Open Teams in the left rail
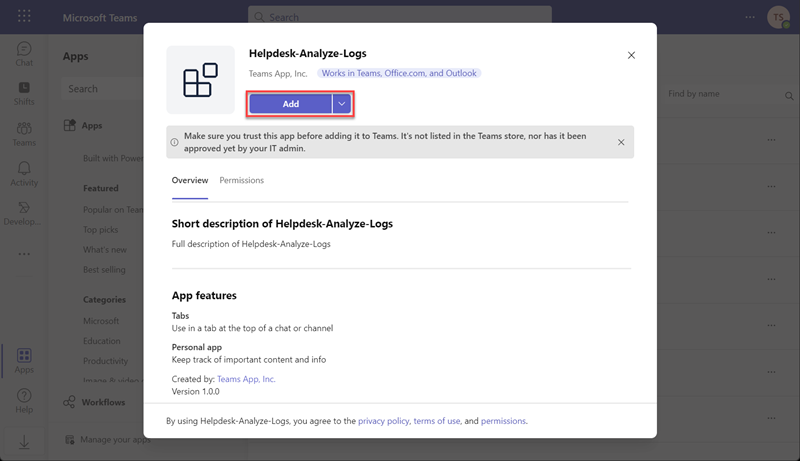The width and height of the screenshot is (800, 461). point(24,134)
